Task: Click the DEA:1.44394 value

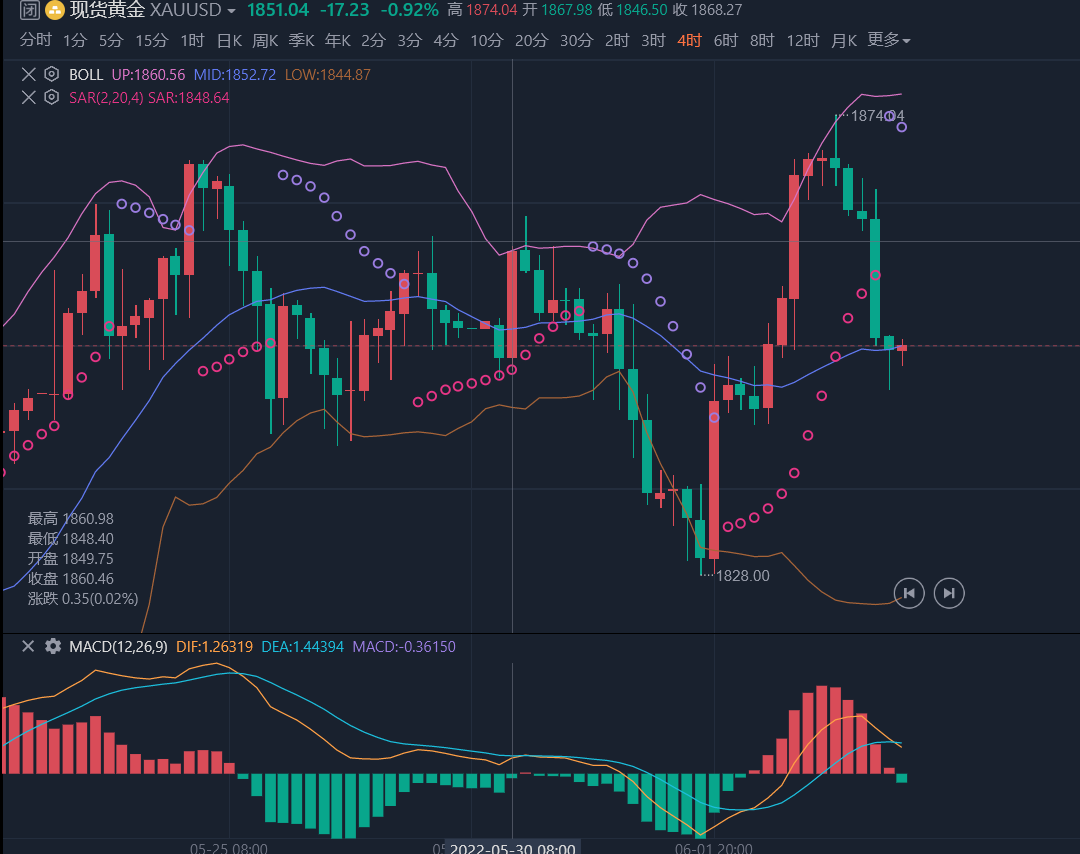Action: [302, 647]
